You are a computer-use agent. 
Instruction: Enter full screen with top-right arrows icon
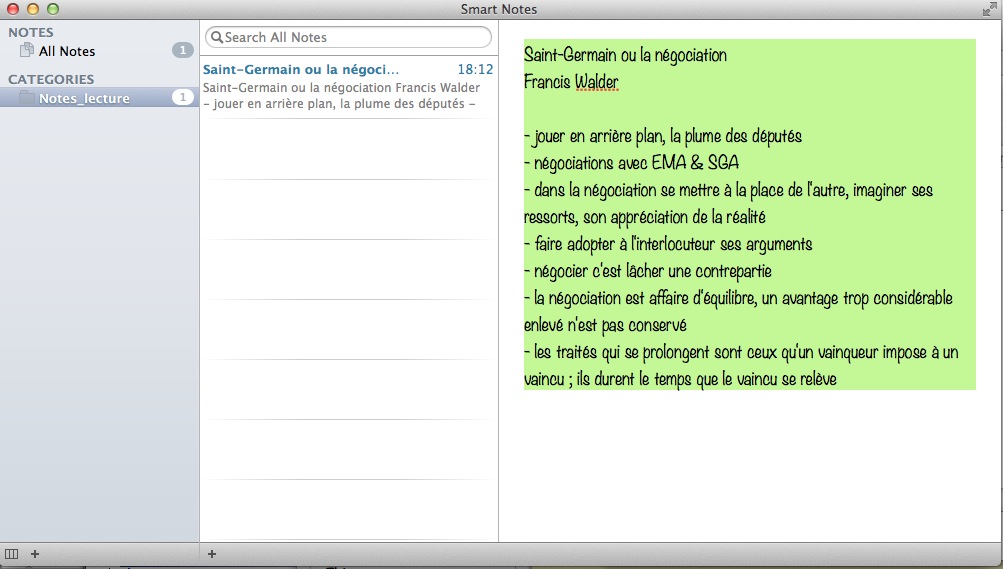click(989, 9)
